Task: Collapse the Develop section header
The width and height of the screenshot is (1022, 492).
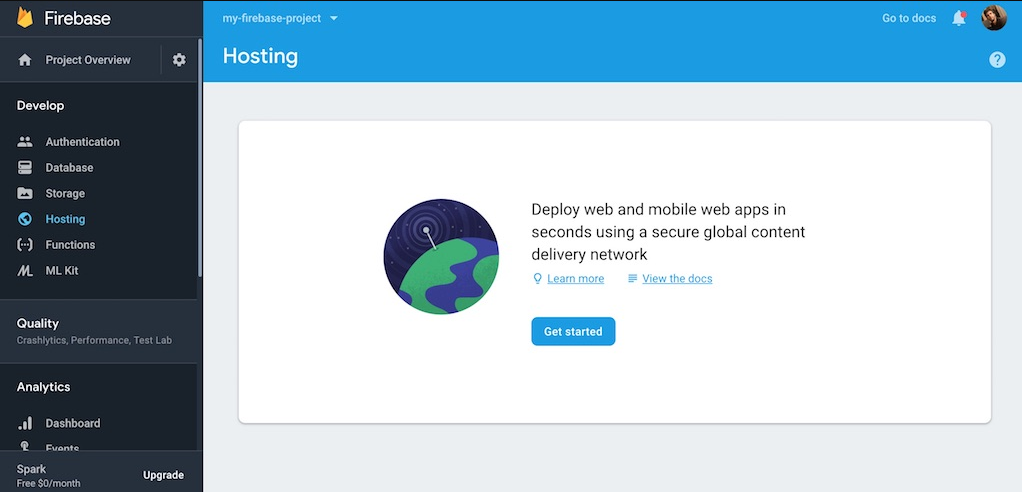Action: pyautogui.click(x=40, y=106)
